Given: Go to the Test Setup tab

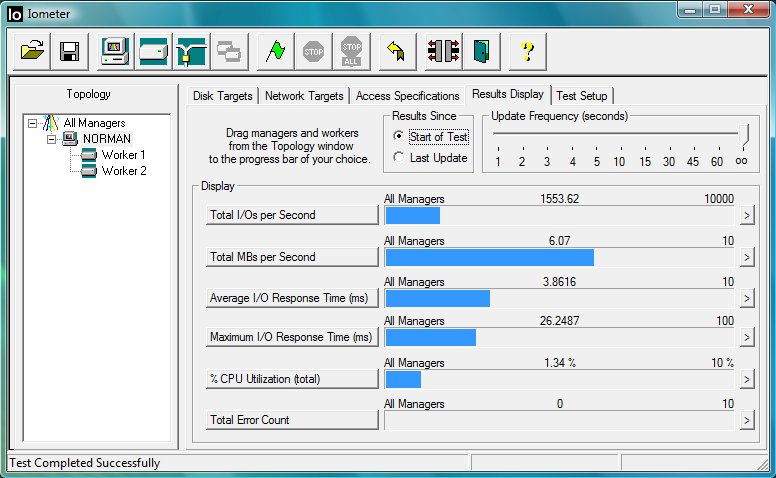Looking at the screenshot, I should [x=582, y=96].
